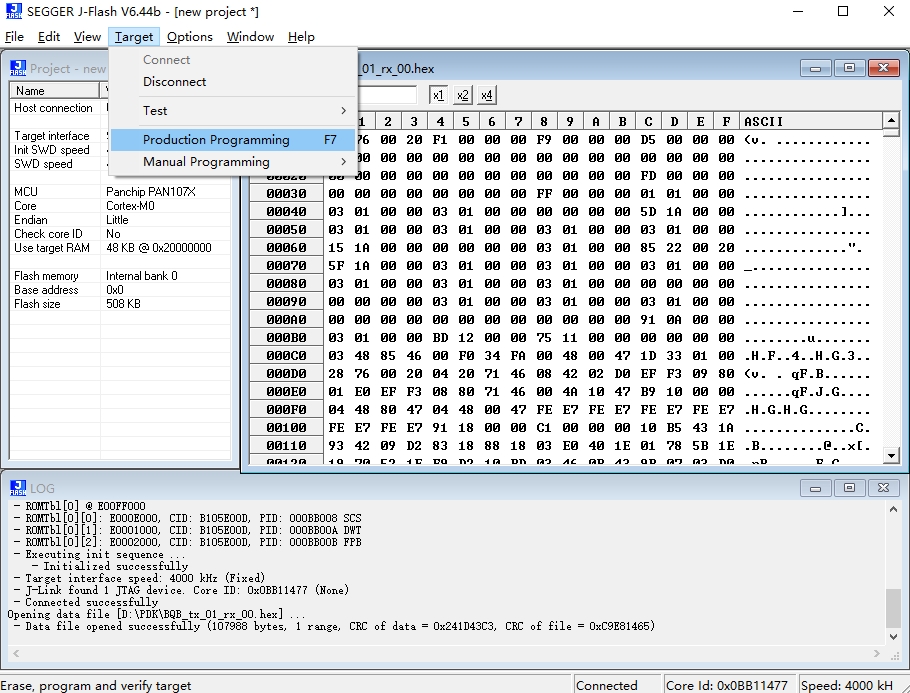
Task: Open the View menu
Action: coord(87,37)
